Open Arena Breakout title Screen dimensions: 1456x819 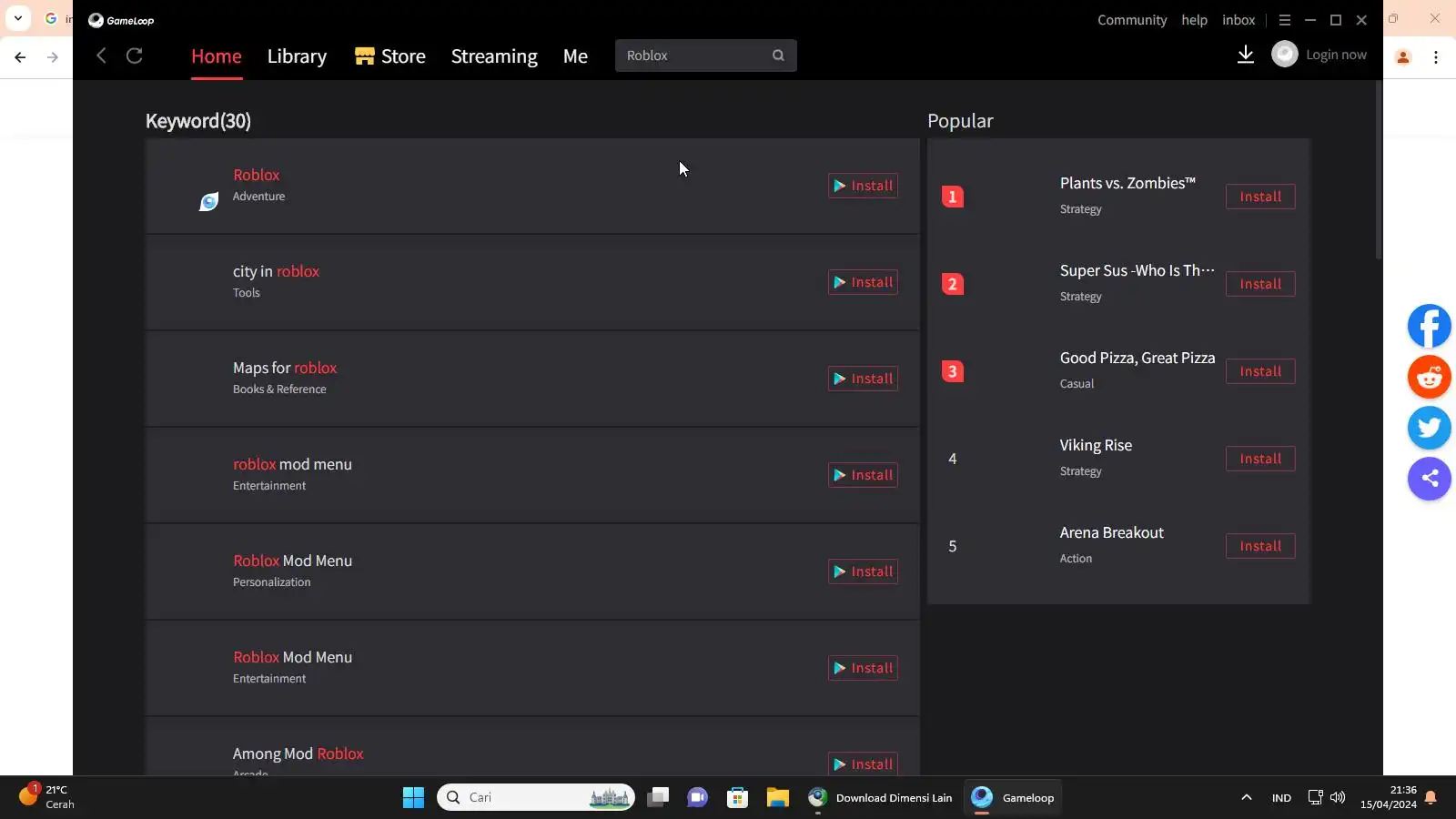pos(1111,532)
